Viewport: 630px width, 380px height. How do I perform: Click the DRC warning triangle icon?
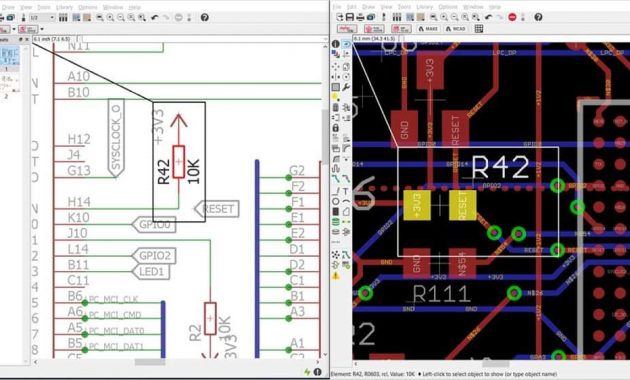coord(335,276)
